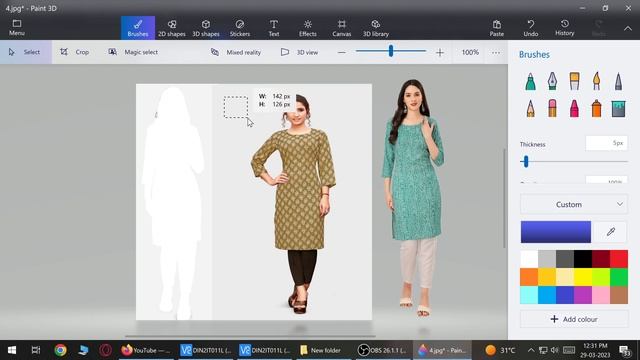This screenshot has width=640, height=360.
Task: Pick the yellow colour swatch
Action: coord(583,277)
